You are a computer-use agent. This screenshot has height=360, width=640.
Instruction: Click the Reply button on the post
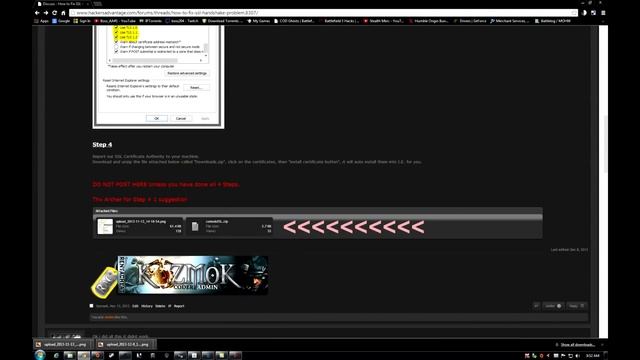pos(577,306)
